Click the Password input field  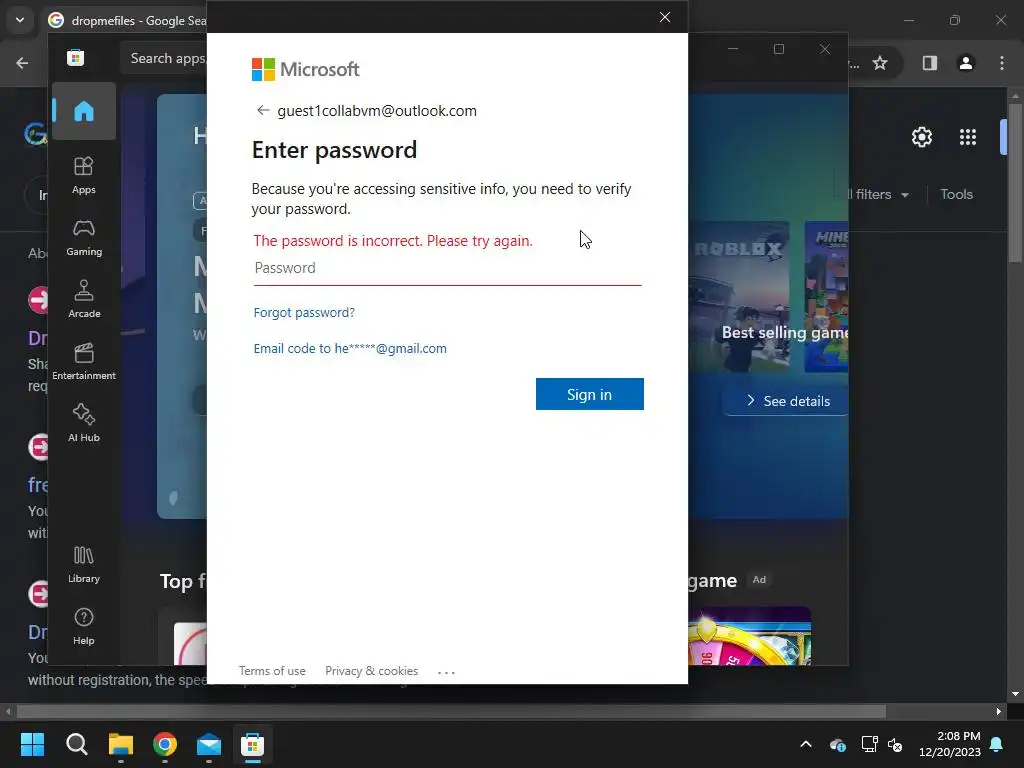point(447,268)
